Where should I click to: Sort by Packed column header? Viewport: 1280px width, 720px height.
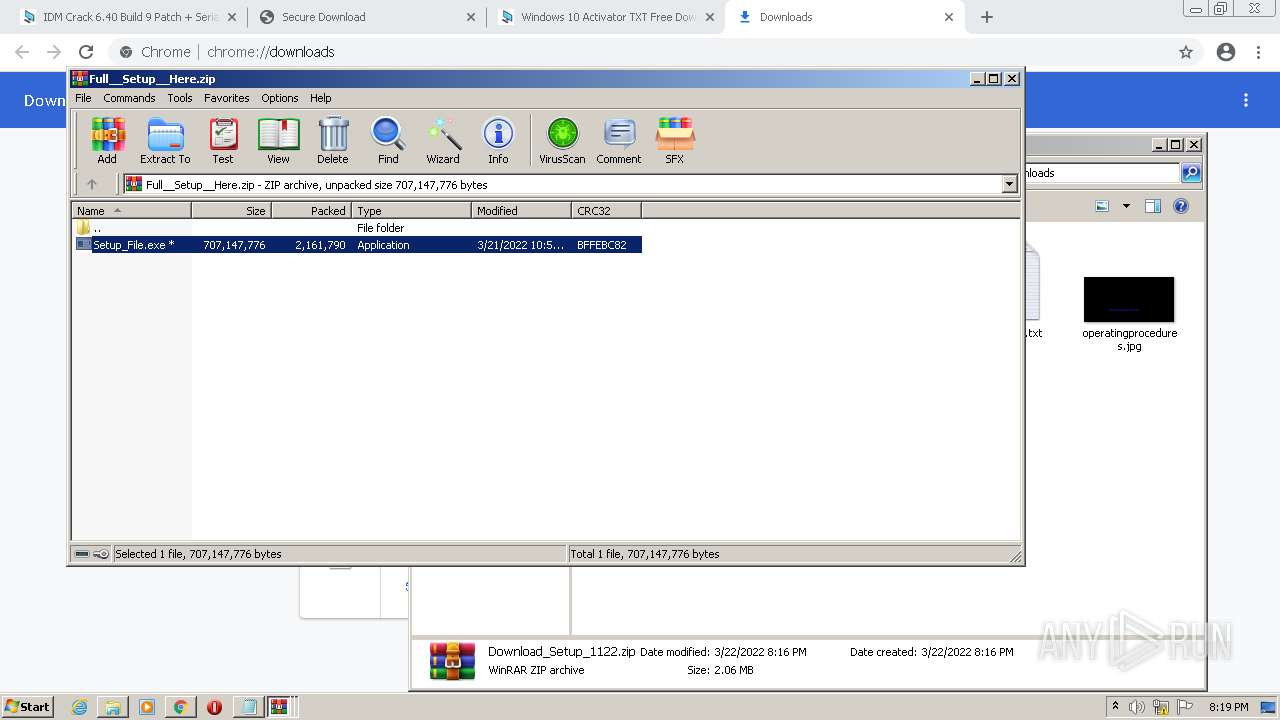[x=311, y=210]
